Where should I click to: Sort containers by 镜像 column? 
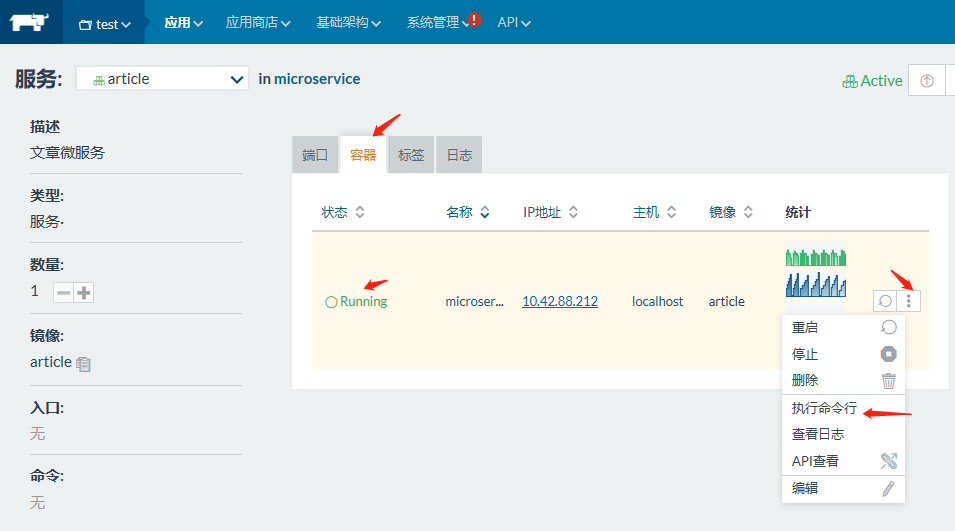[x=731, y=212]
